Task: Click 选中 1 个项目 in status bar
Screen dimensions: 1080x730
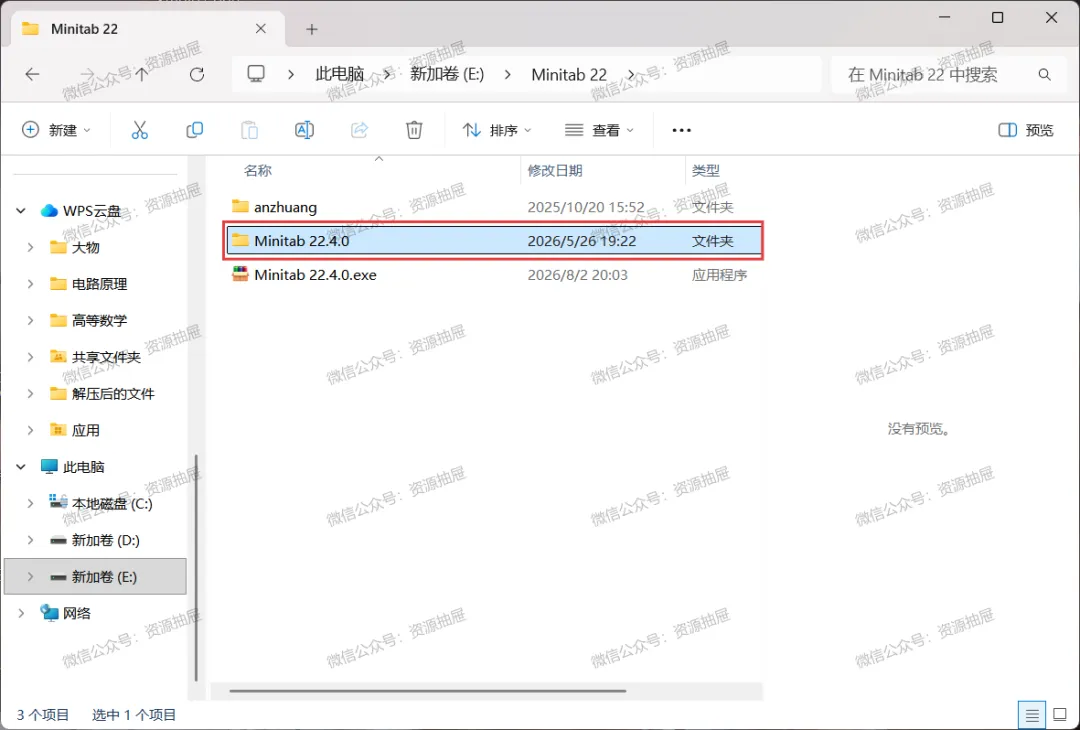Action: pos(134,715)
